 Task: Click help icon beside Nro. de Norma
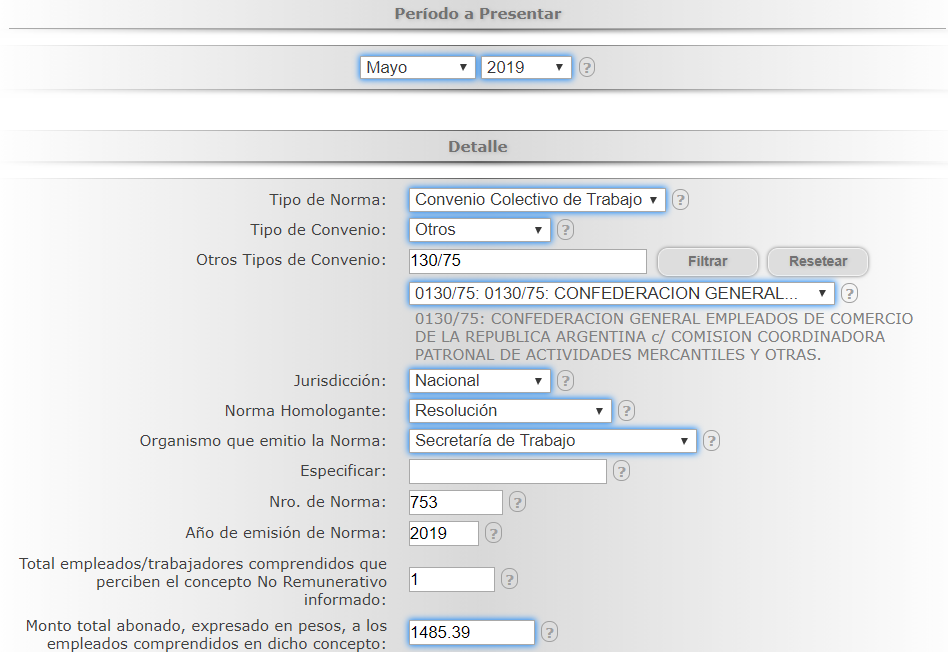(x=517, y=502)
